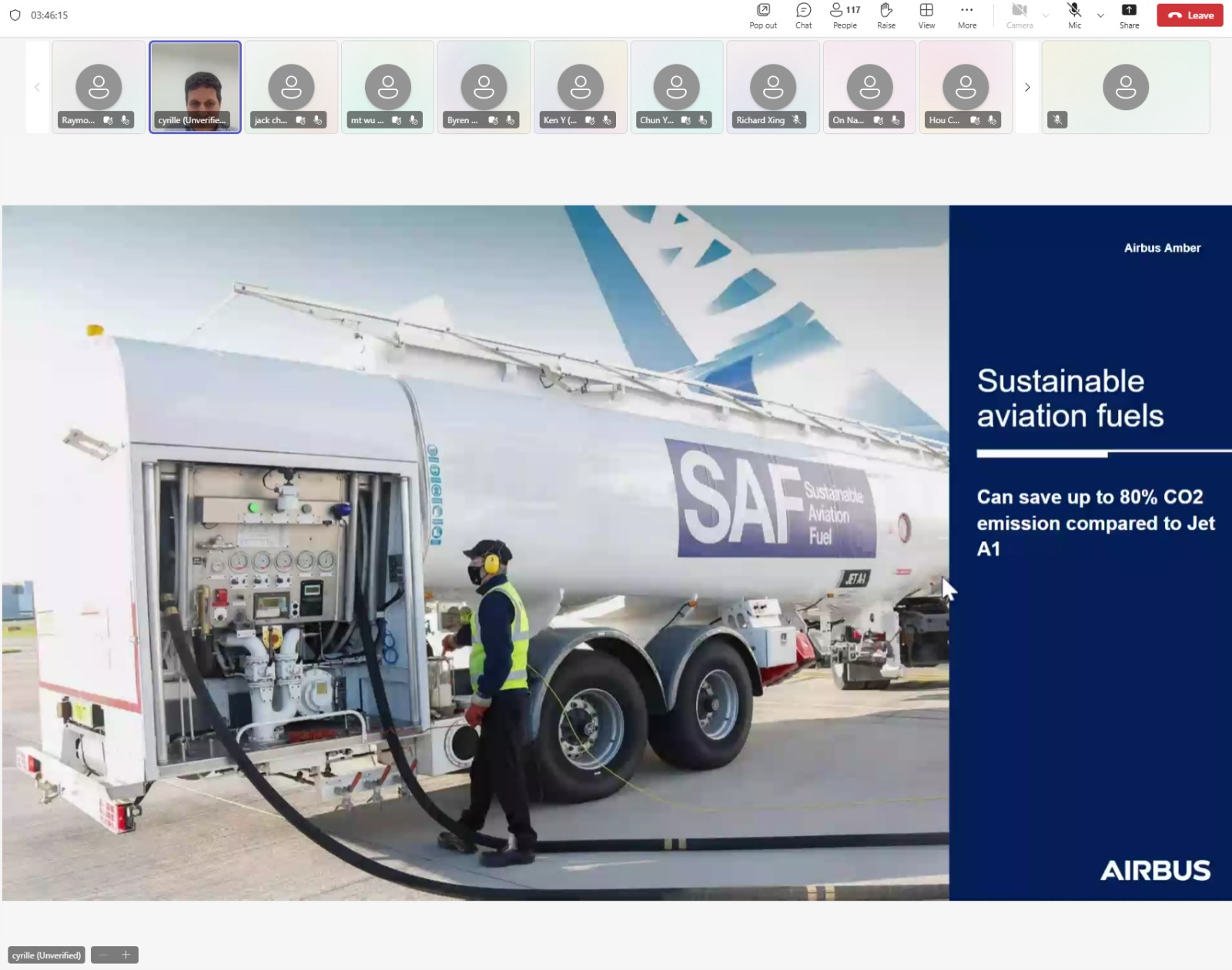Open the Chat panel
This screenshot has width=1232, height=970.
pyautogui.click(x=803, y=15)
